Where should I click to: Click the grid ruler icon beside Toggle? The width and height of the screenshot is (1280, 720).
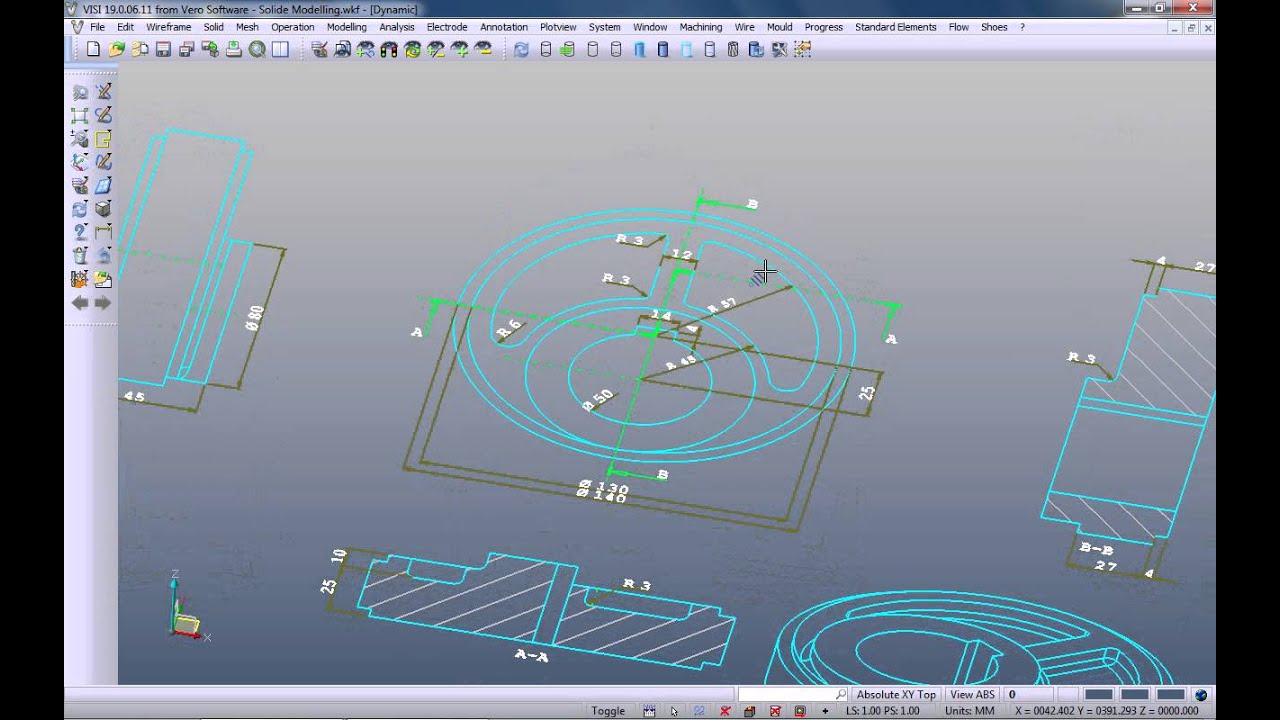pos(649,711)
